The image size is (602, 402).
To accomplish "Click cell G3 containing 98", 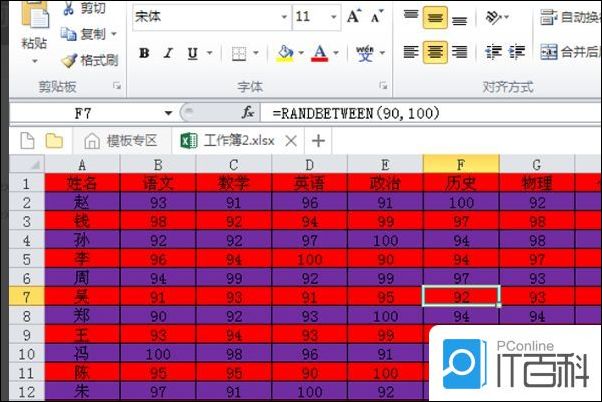I will click(537, 221).
